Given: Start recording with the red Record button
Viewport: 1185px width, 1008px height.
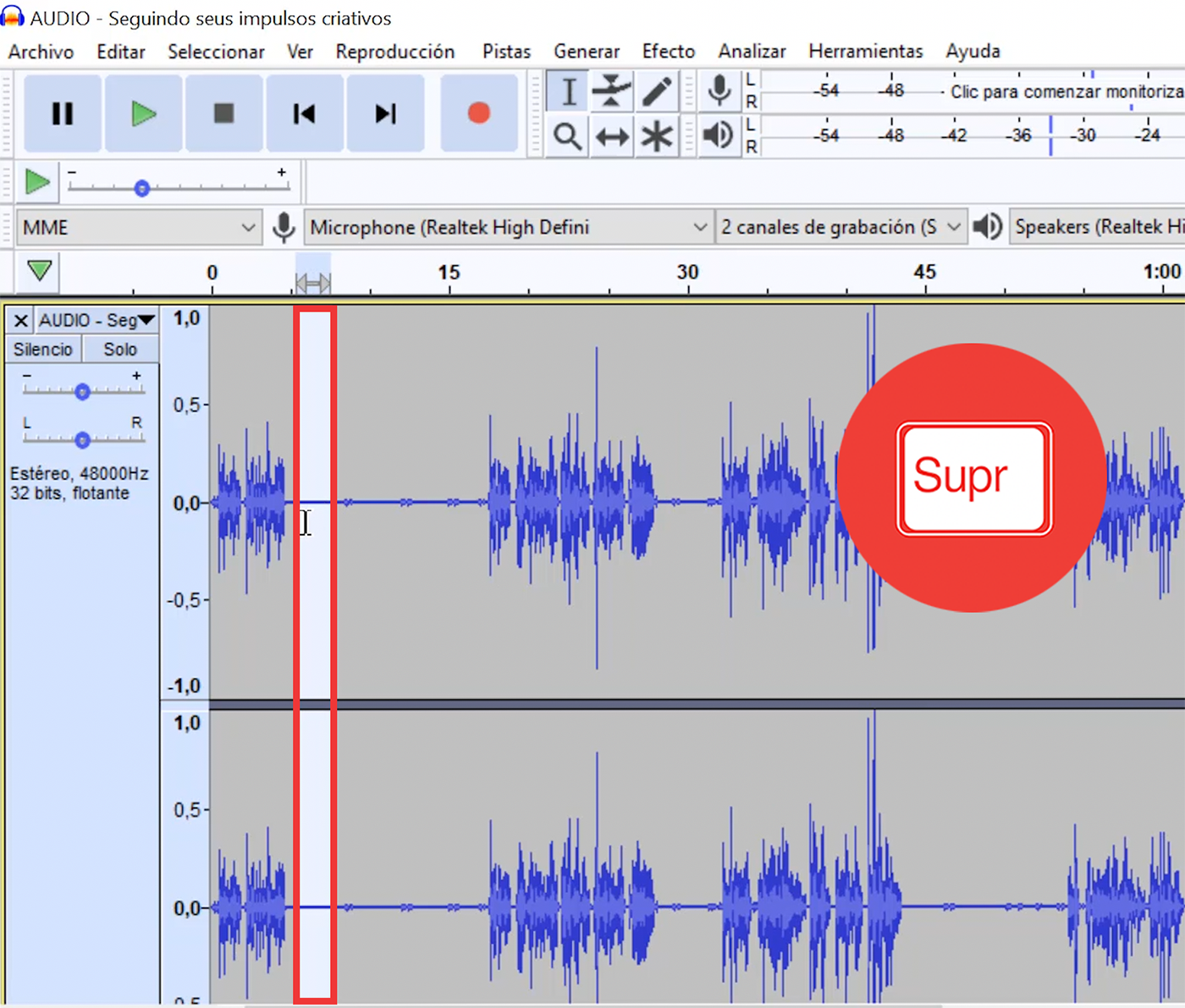Looking at the screenshot, I should point(479,113).
